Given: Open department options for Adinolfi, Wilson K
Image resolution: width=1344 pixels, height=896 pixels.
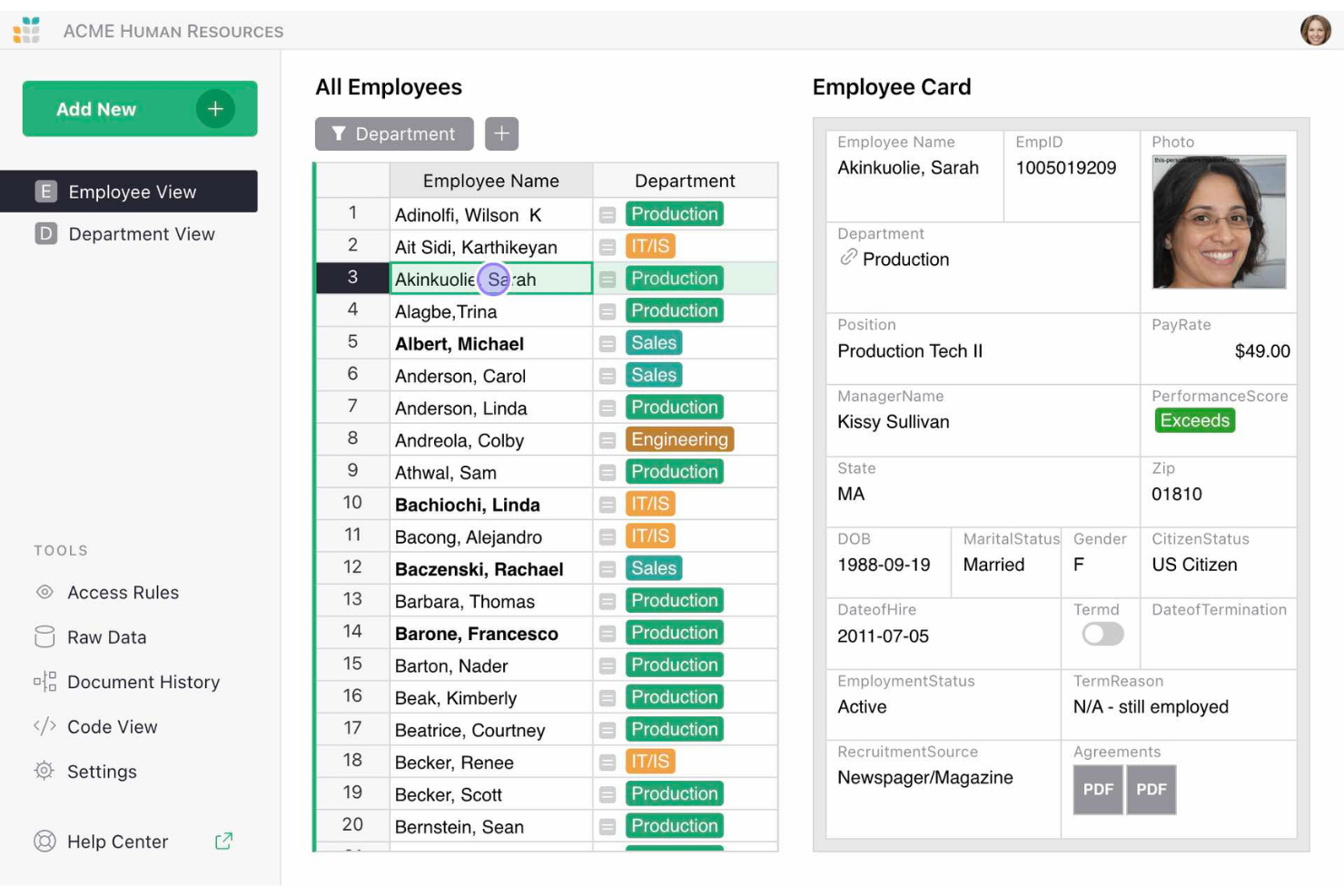Looking at the screenshot, I should [x=607, y=213].
